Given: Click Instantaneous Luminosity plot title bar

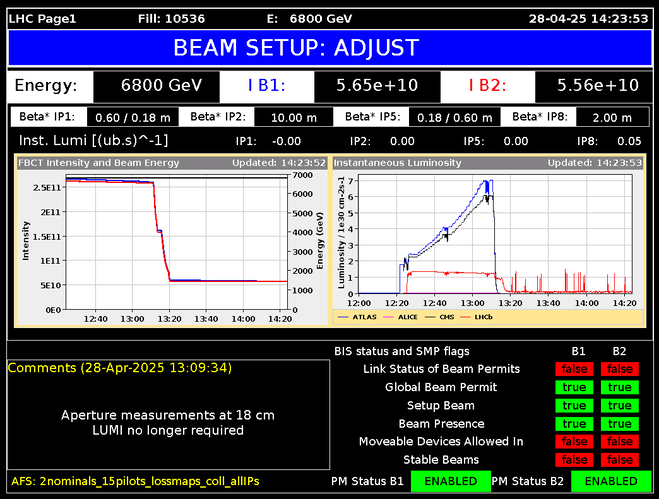Looking at the screenshot, I should pos(488,163).
